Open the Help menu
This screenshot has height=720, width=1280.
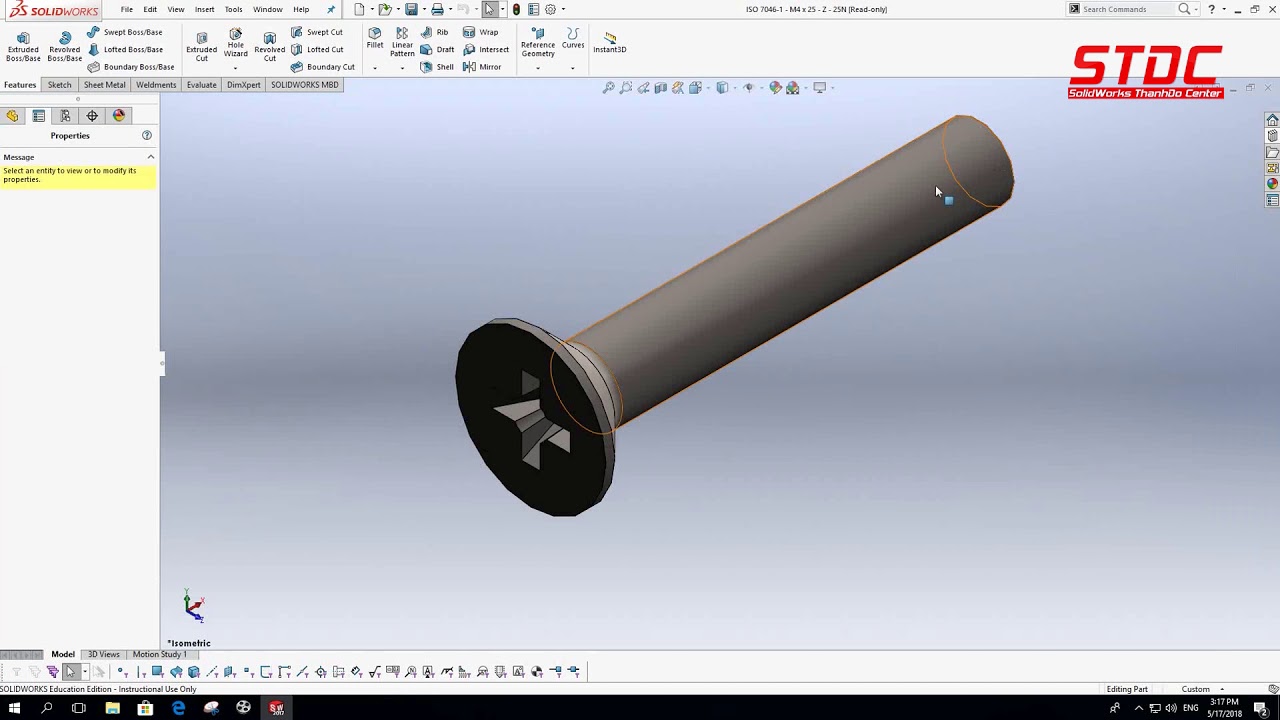pos(301,9)
